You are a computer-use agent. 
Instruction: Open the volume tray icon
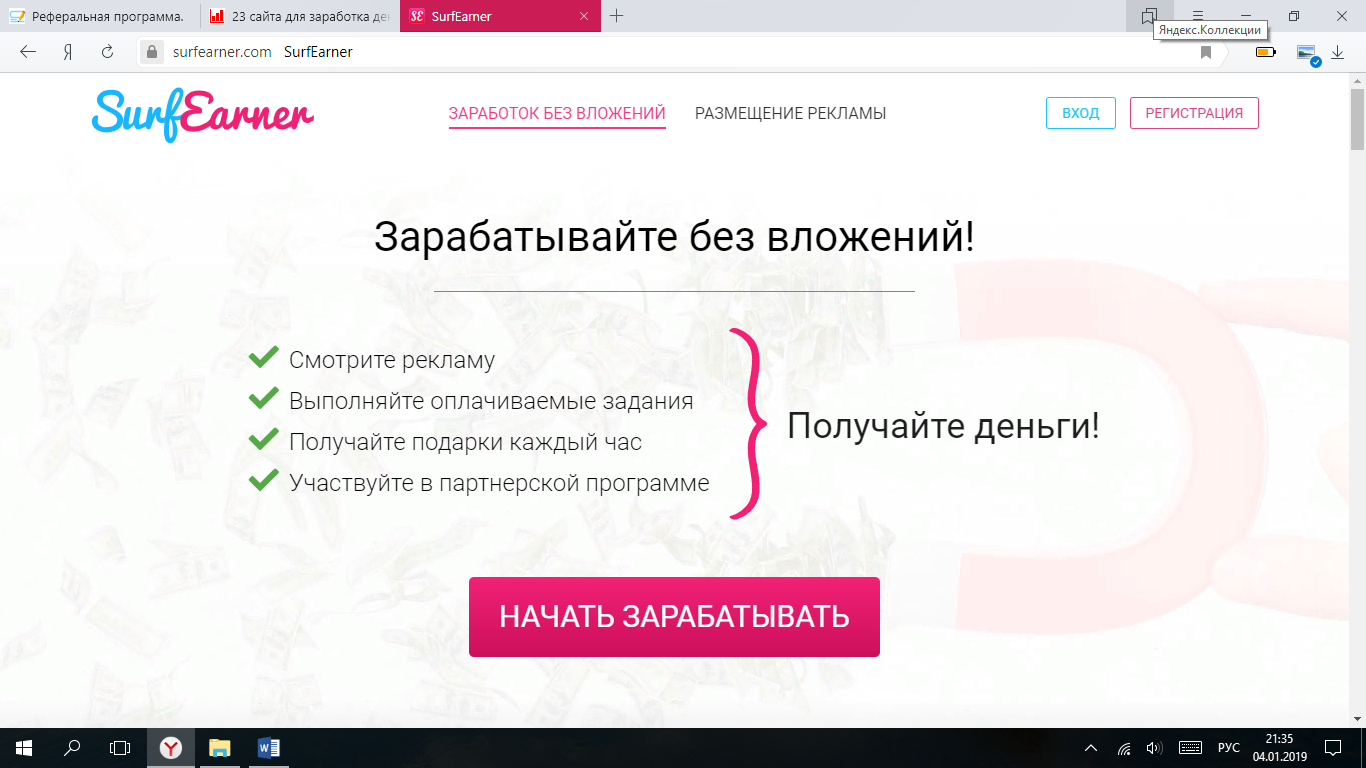coord(1154,748)
